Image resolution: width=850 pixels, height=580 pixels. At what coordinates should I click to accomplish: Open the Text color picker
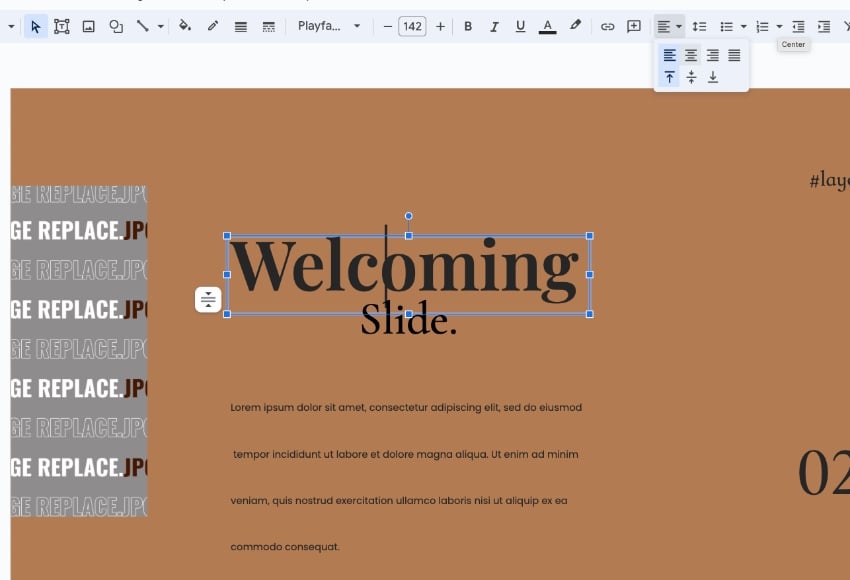(547, 27)
